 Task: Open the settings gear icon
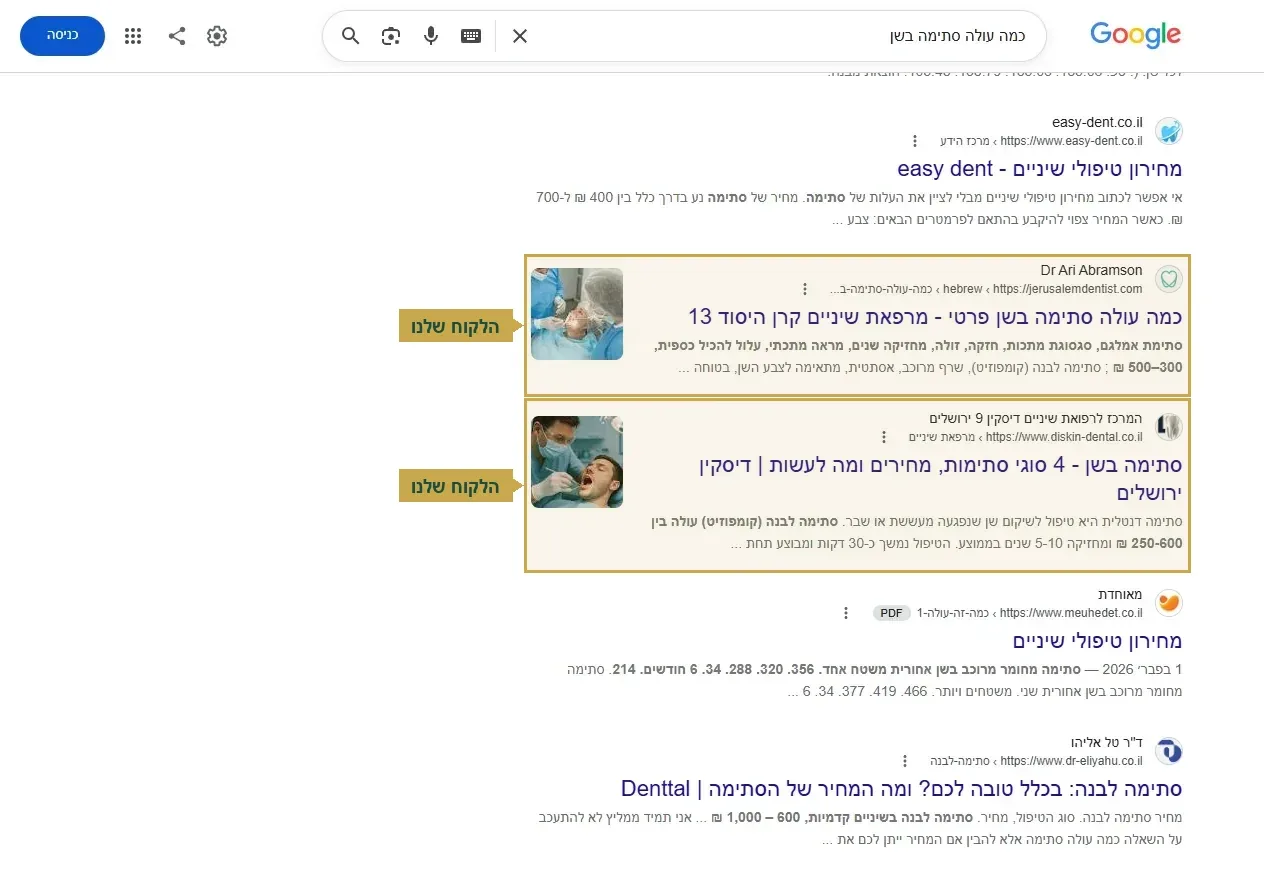[217, 36]
